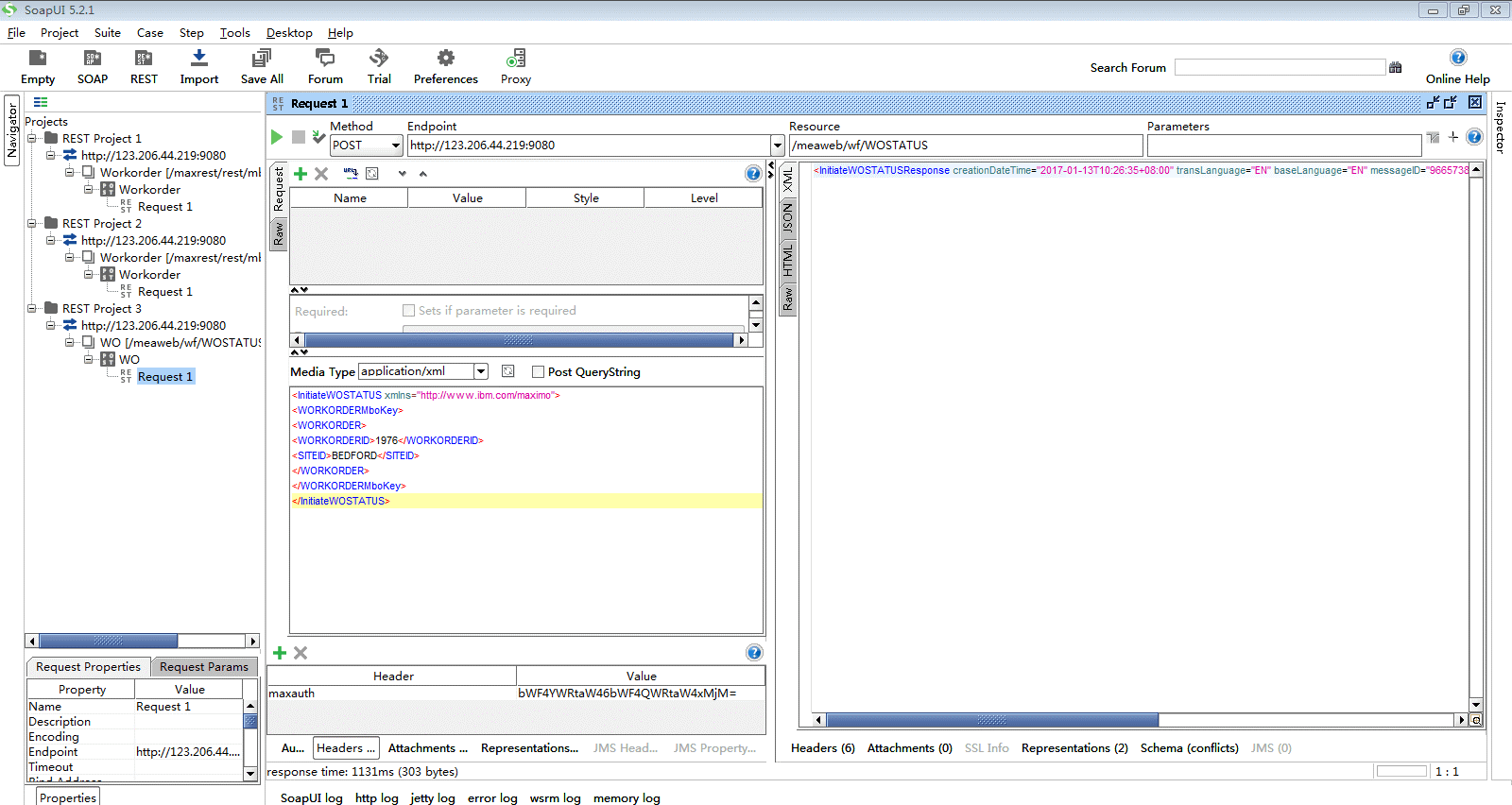Import a project via toolbar
This screenshot has height=805, width=1512.
pyautogui.click(x=199, y=67)
